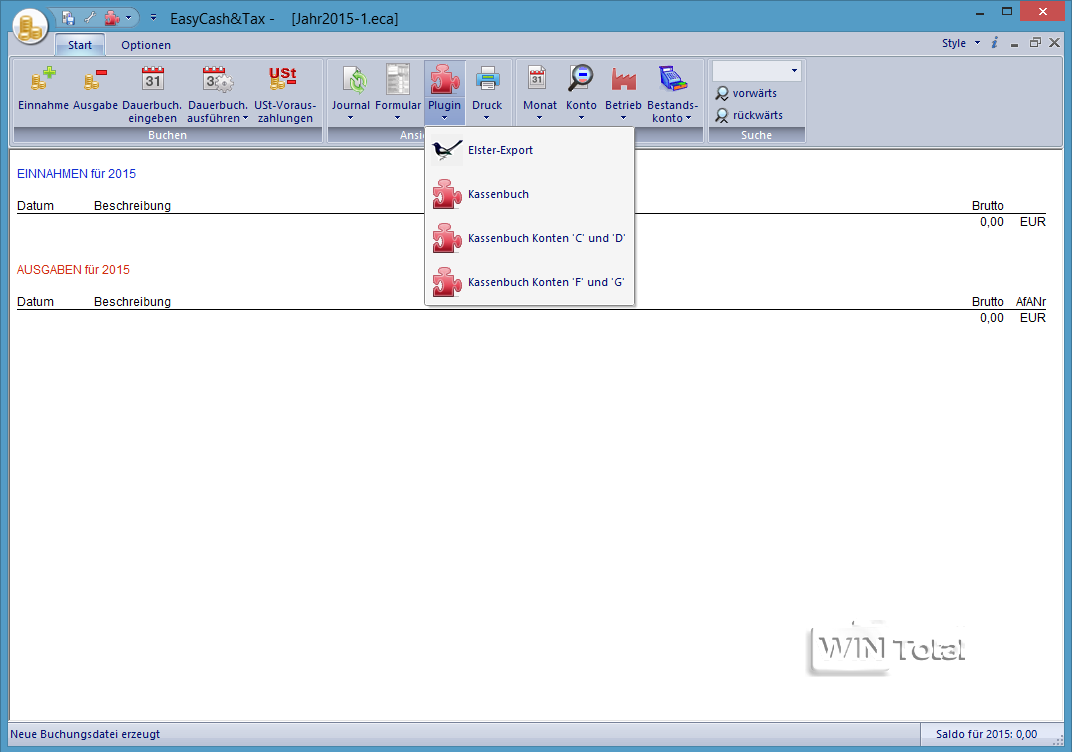Click puzzle icon for Kassenbuch Konten 'C' und 'D'
This screenshot has height=752, width=1072.
click(447, 238)
